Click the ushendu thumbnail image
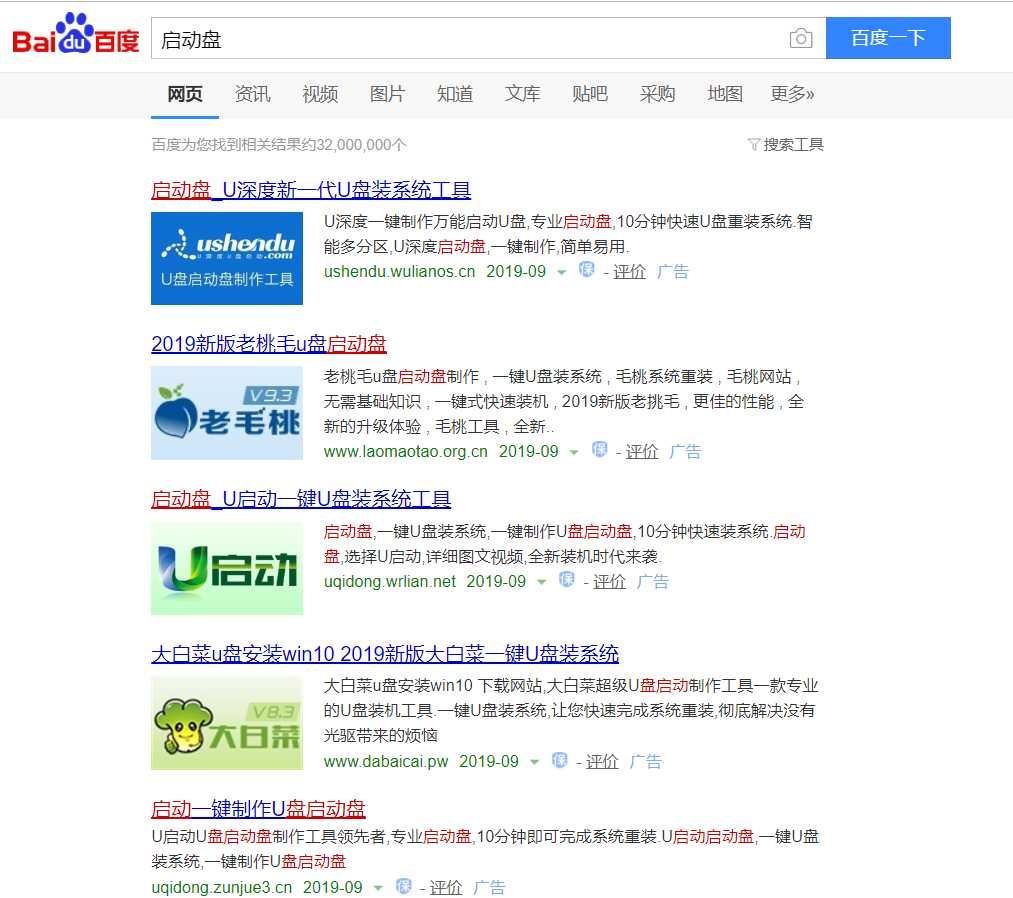 227,258
